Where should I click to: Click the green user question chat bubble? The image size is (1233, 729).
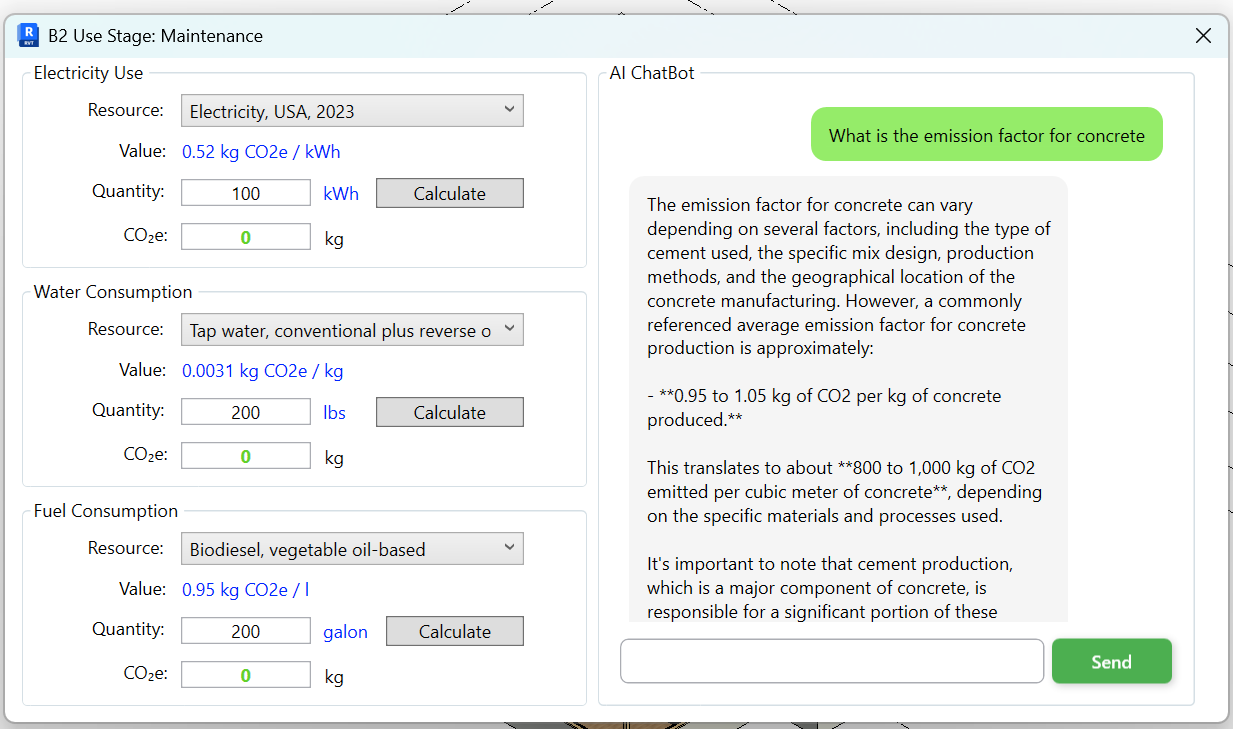click(986, 135)
